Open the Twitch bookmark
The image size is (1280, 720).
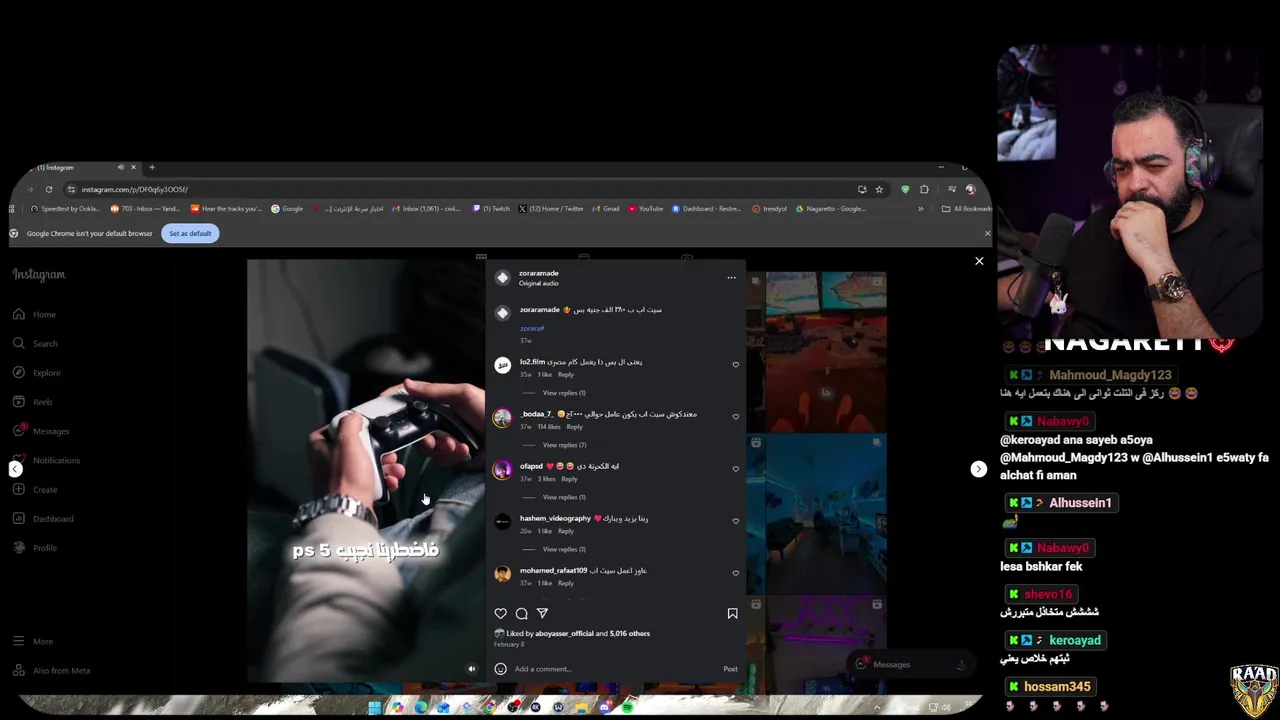coord(491,209)
